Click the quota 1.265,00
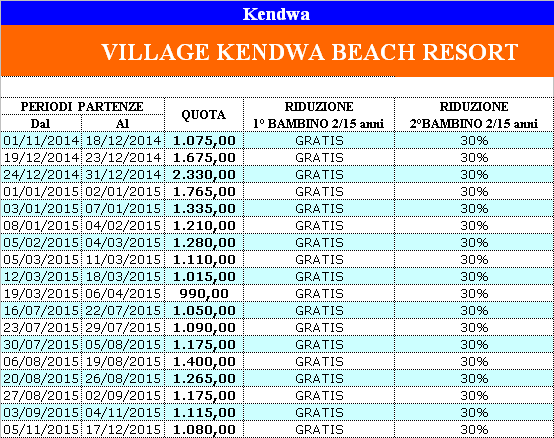 [x=204, y=379]
